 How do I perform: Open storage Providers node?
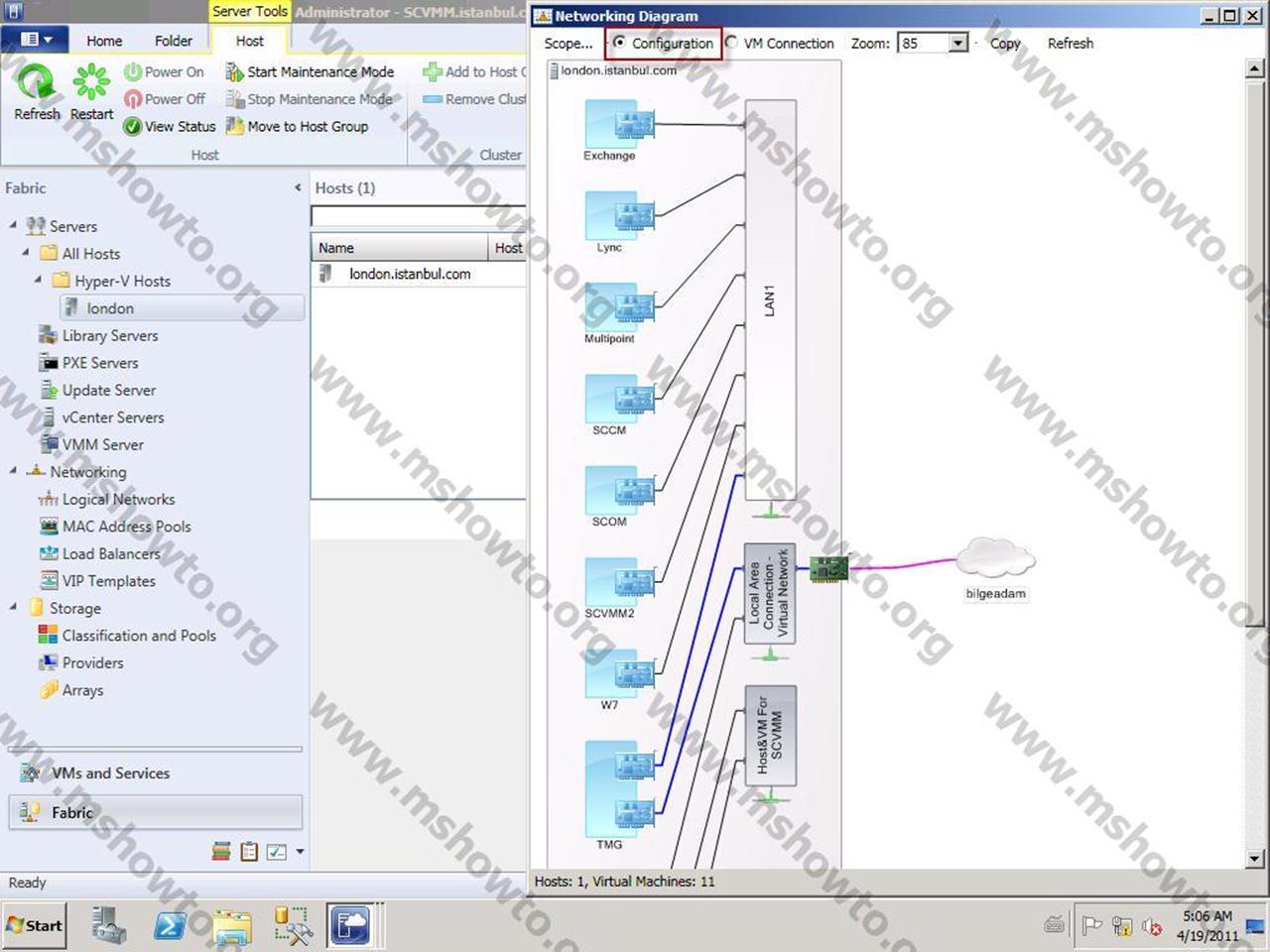click(81, 662)
